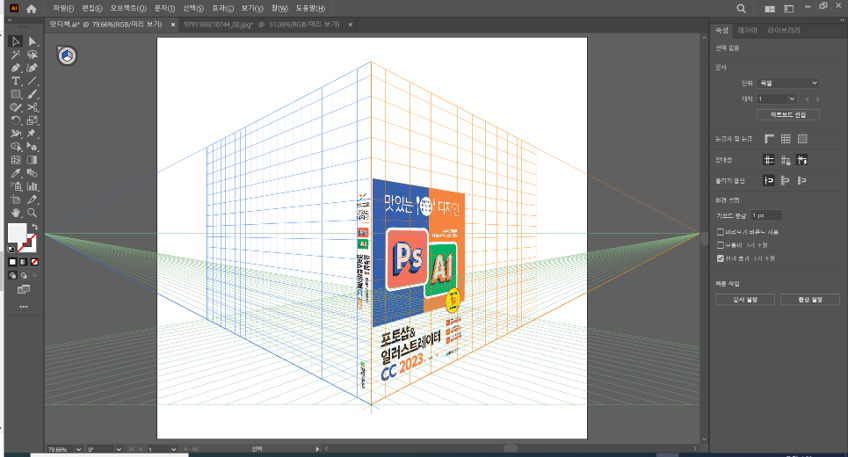
Task: Click the artboard edit button
Action: 788,115
